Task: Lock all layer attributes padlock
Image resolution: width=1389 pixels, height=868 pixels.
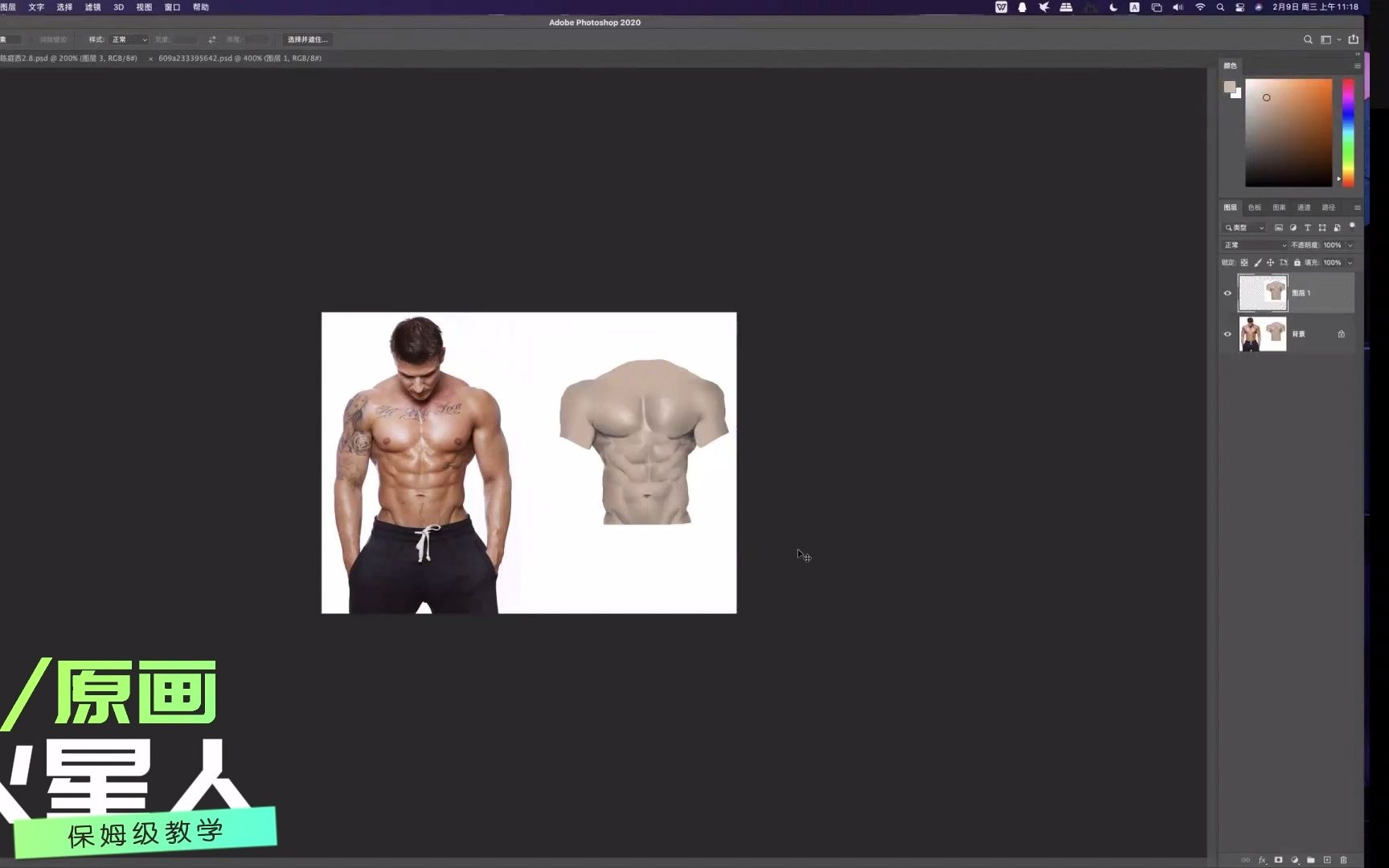Action: pyautogui.click(x=1297, y=263)
